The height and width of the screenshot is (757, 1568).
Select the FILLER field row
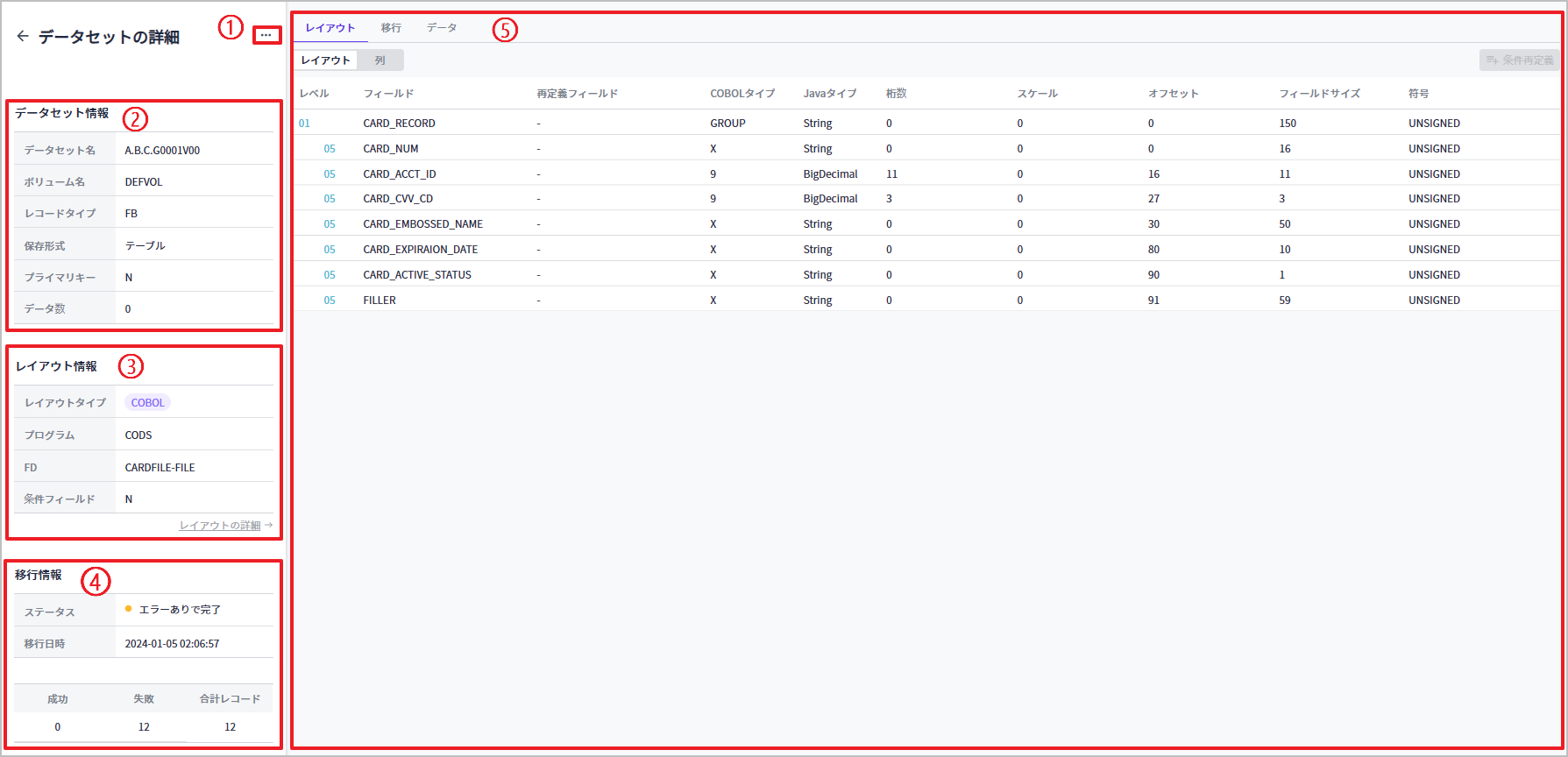[x=926, y=301]
